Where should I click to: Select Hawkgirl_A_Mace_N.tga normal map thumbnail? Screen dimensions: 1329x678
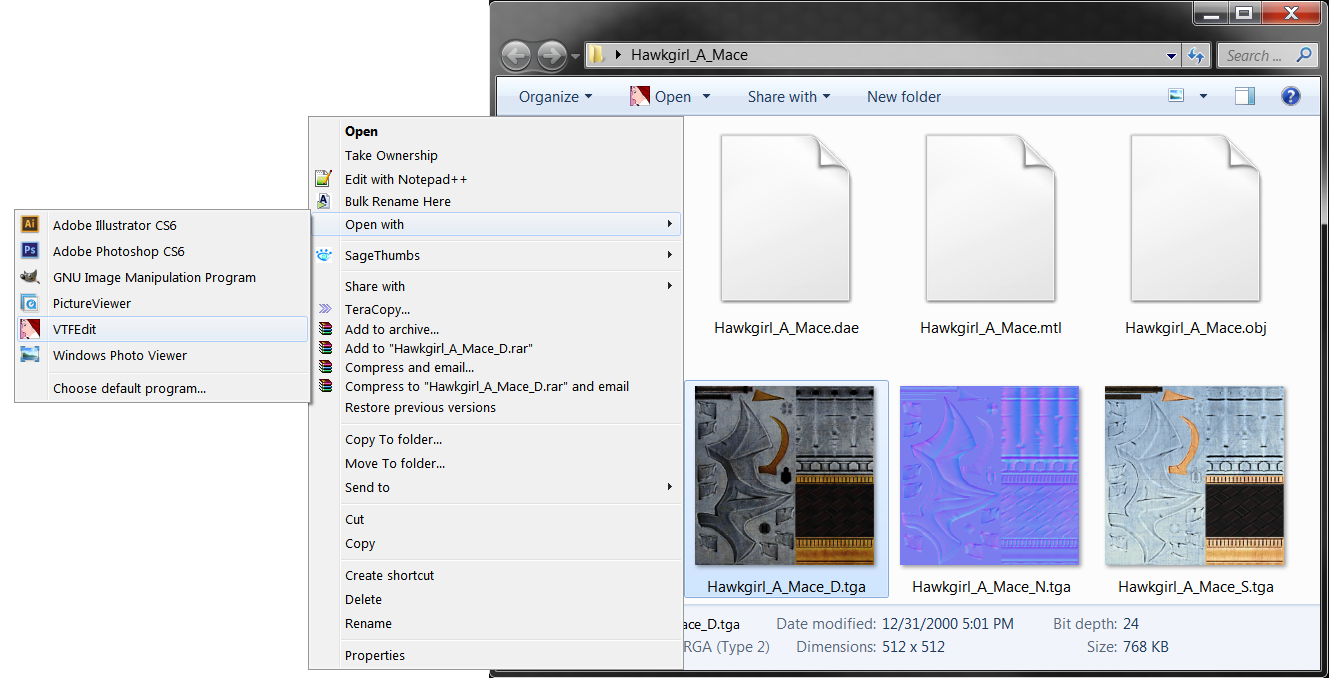tap(990, 476)
